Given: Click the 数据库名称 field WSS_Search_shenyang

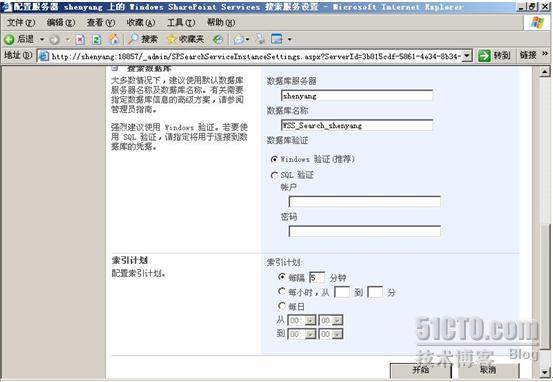Looking at the screenshot, I should [x=357, y=125].
